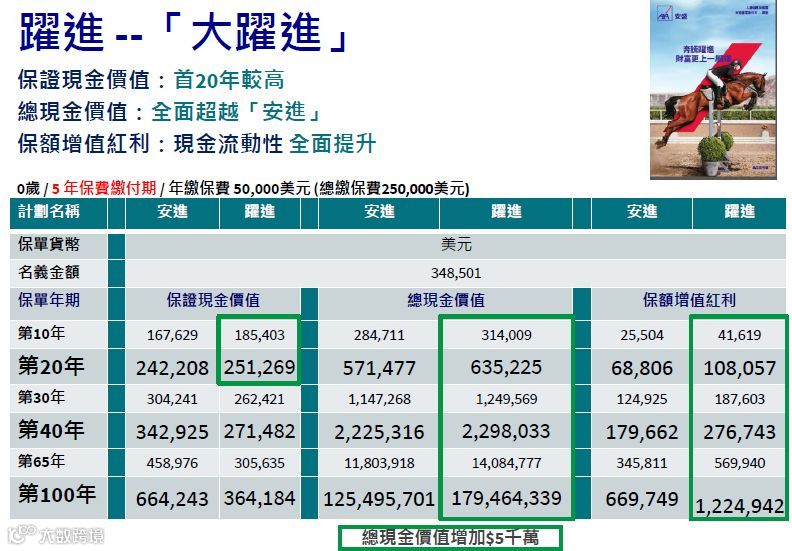Click cell value 571,477

379,368
